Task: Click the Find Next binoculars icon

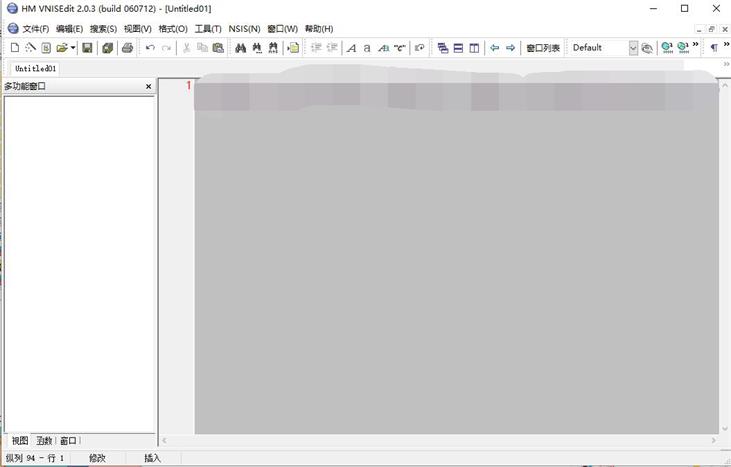Action: click(257, 48)
